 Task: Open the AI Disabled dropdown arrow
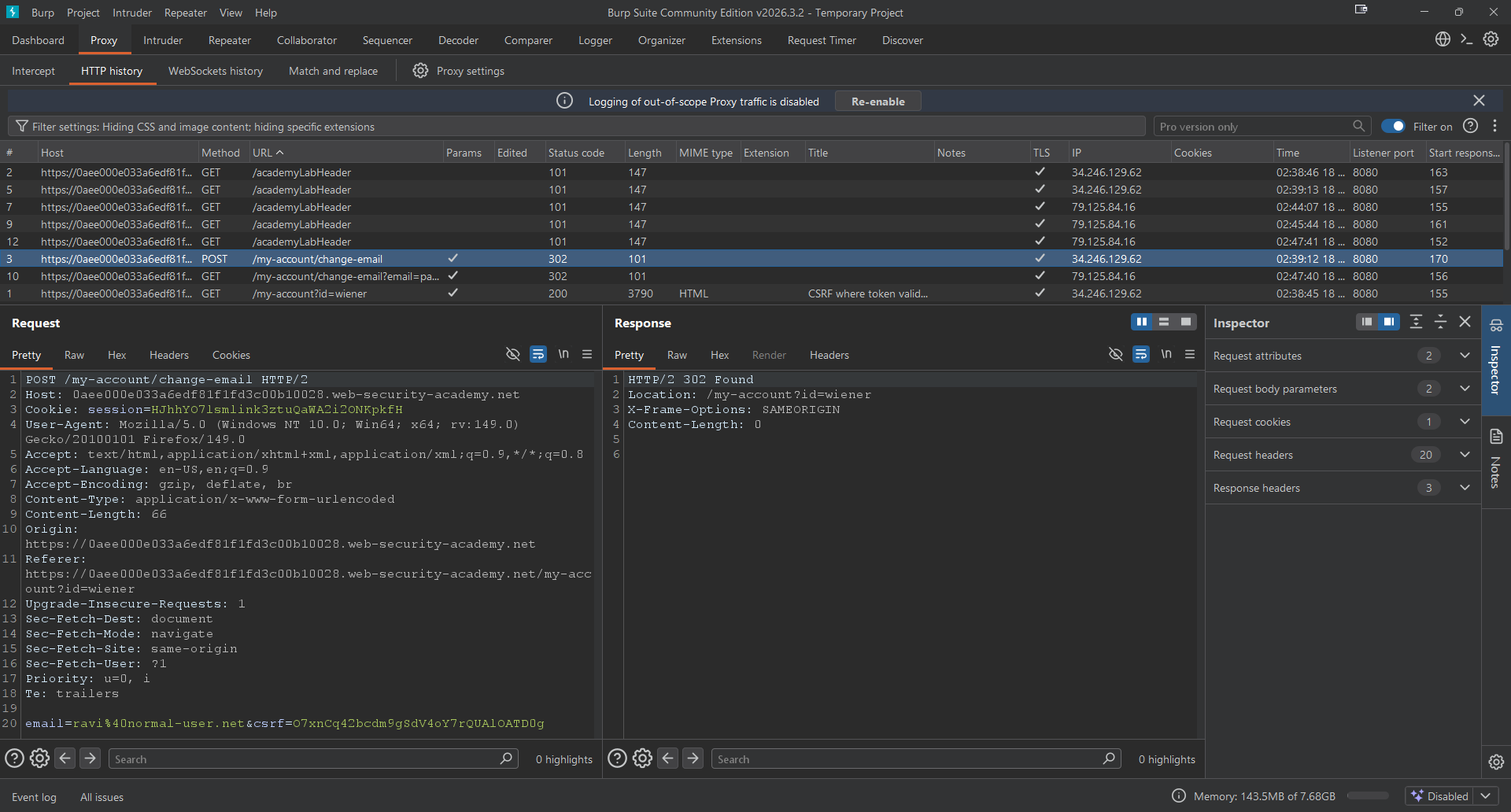[1486, 796]
